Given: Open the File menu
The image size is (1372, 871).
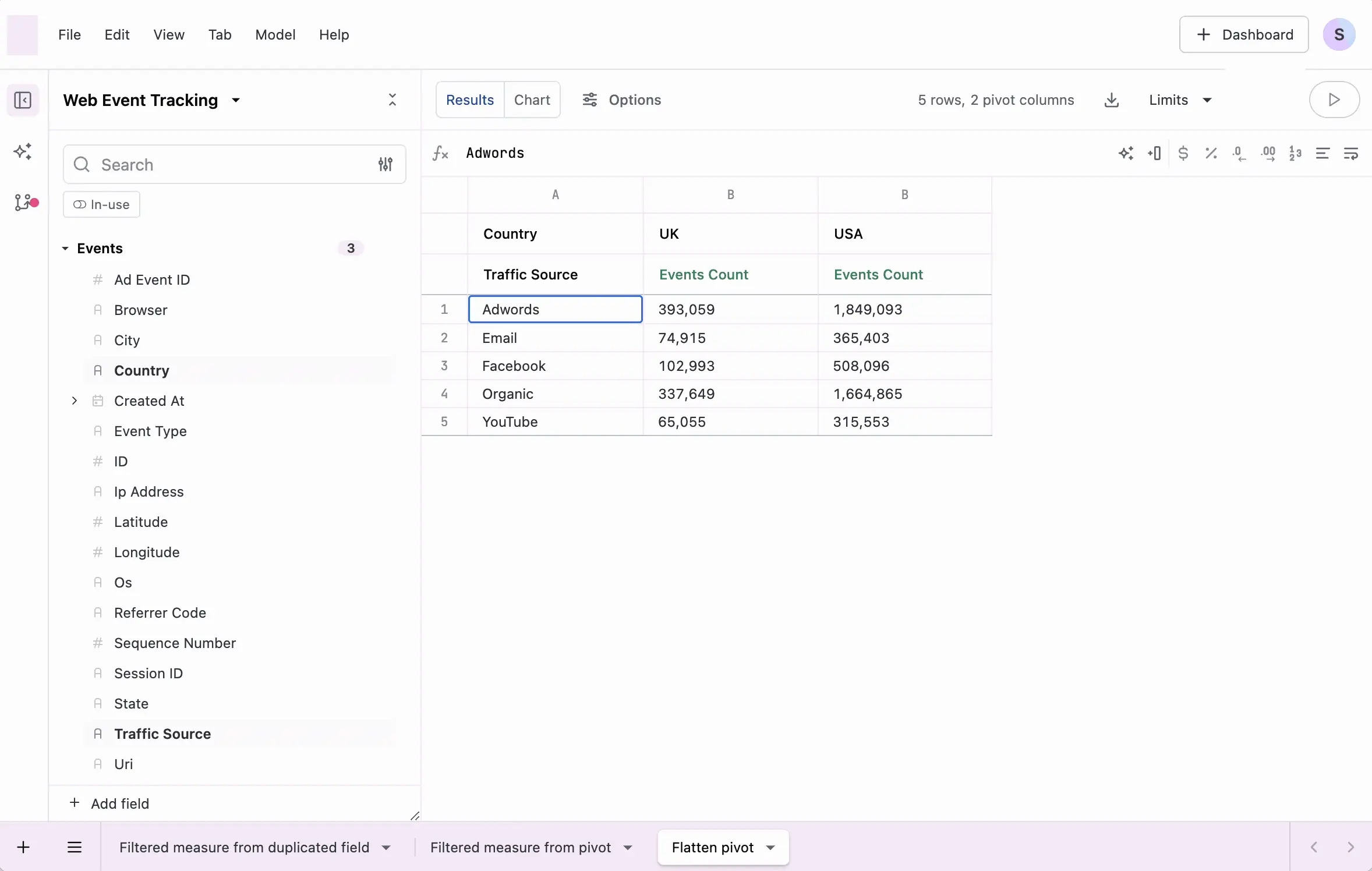Looking at the screenshot, I should 69,35.
